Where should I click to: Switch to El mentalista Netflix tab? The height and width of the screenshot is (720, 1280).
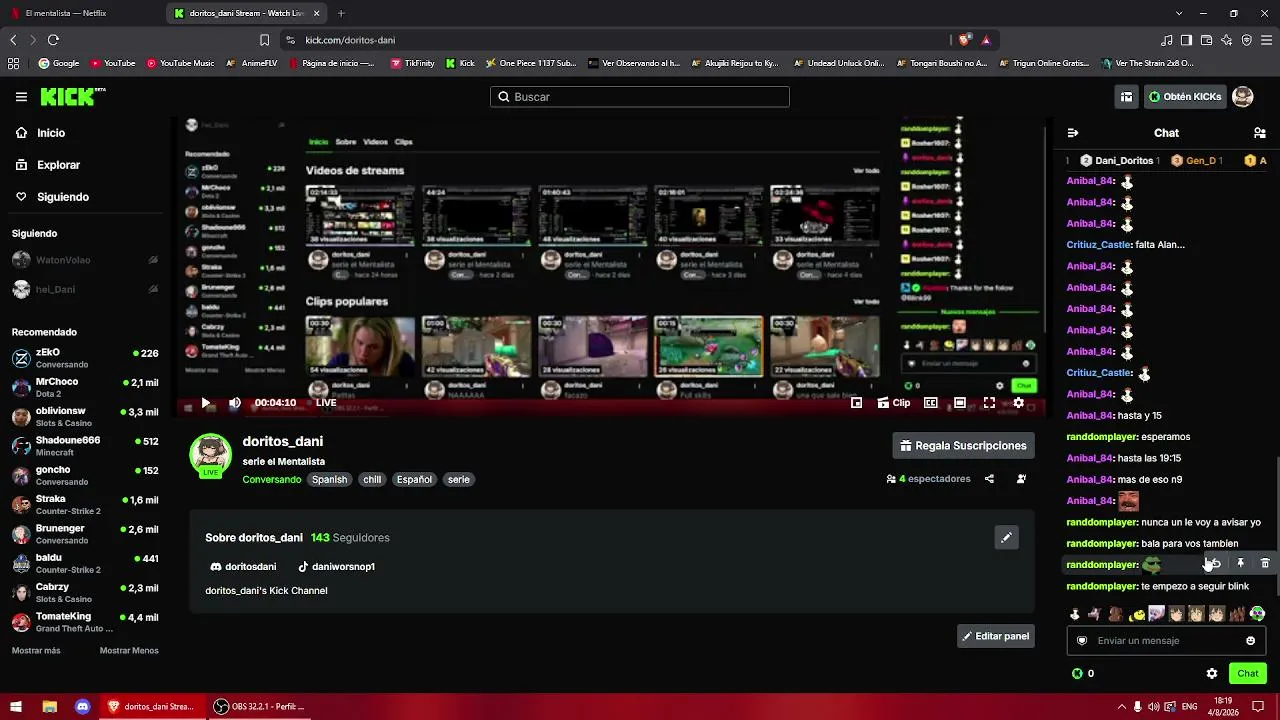coord(80,13)
